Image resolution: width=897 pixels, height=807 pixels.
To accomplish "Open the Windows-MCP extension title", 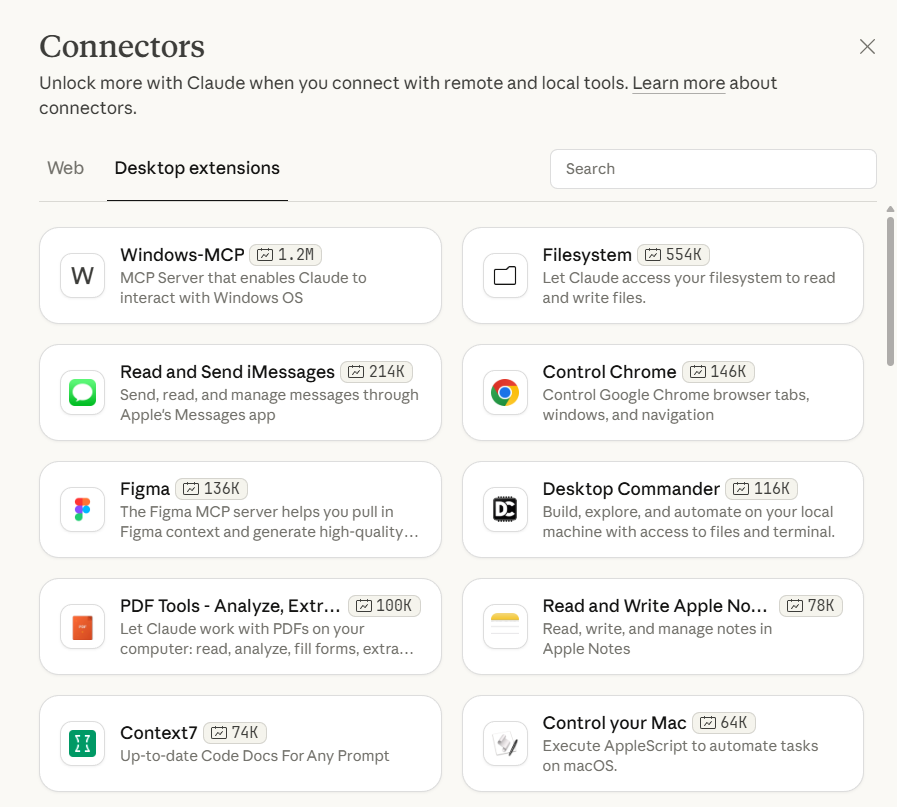I will tap(182, 255).
